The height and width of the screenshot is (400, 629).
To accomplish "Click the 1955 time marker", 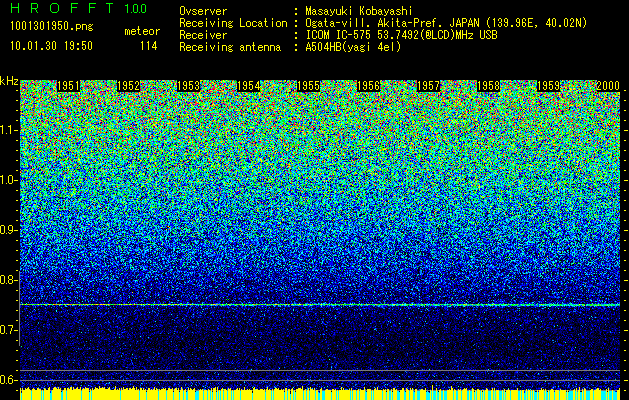I will coord(308,86).
